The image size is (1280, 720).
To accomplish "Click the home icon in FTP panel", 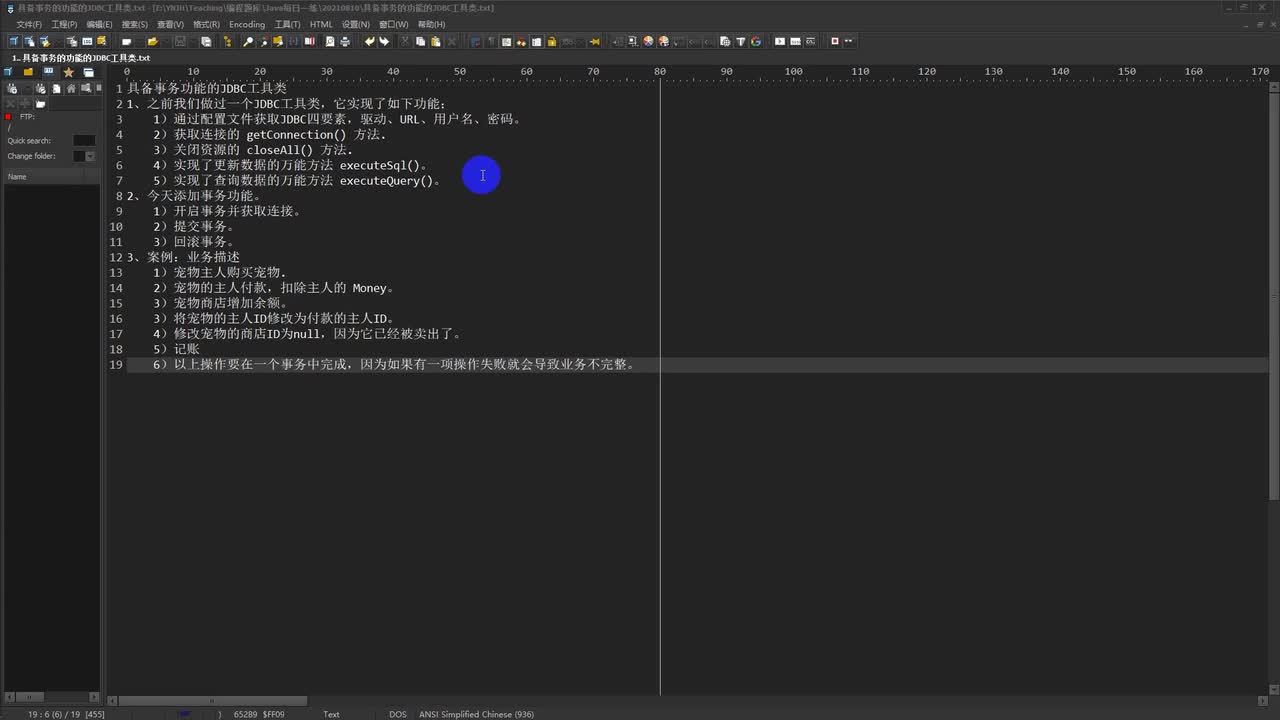I will pyautogui.click(x=71, y=89).
